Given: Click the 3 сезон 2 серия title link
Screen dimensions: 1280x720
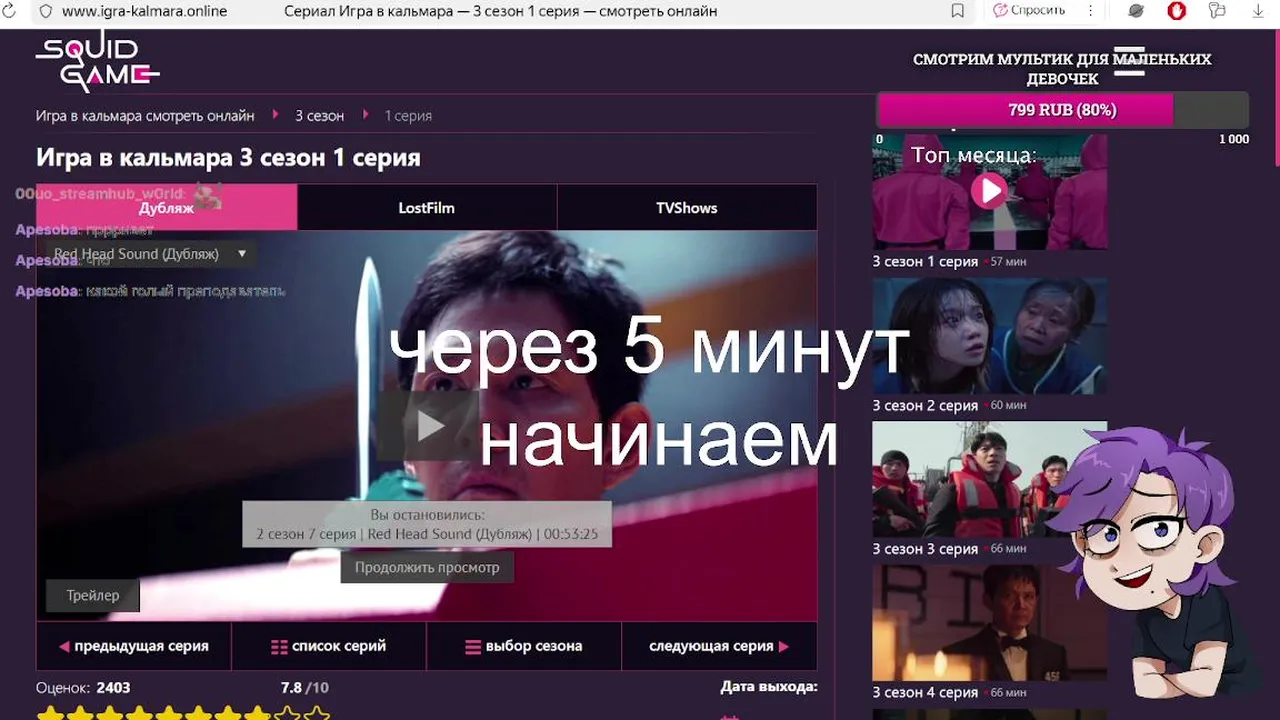Looking at the screenshot, I should pos(925,405).
